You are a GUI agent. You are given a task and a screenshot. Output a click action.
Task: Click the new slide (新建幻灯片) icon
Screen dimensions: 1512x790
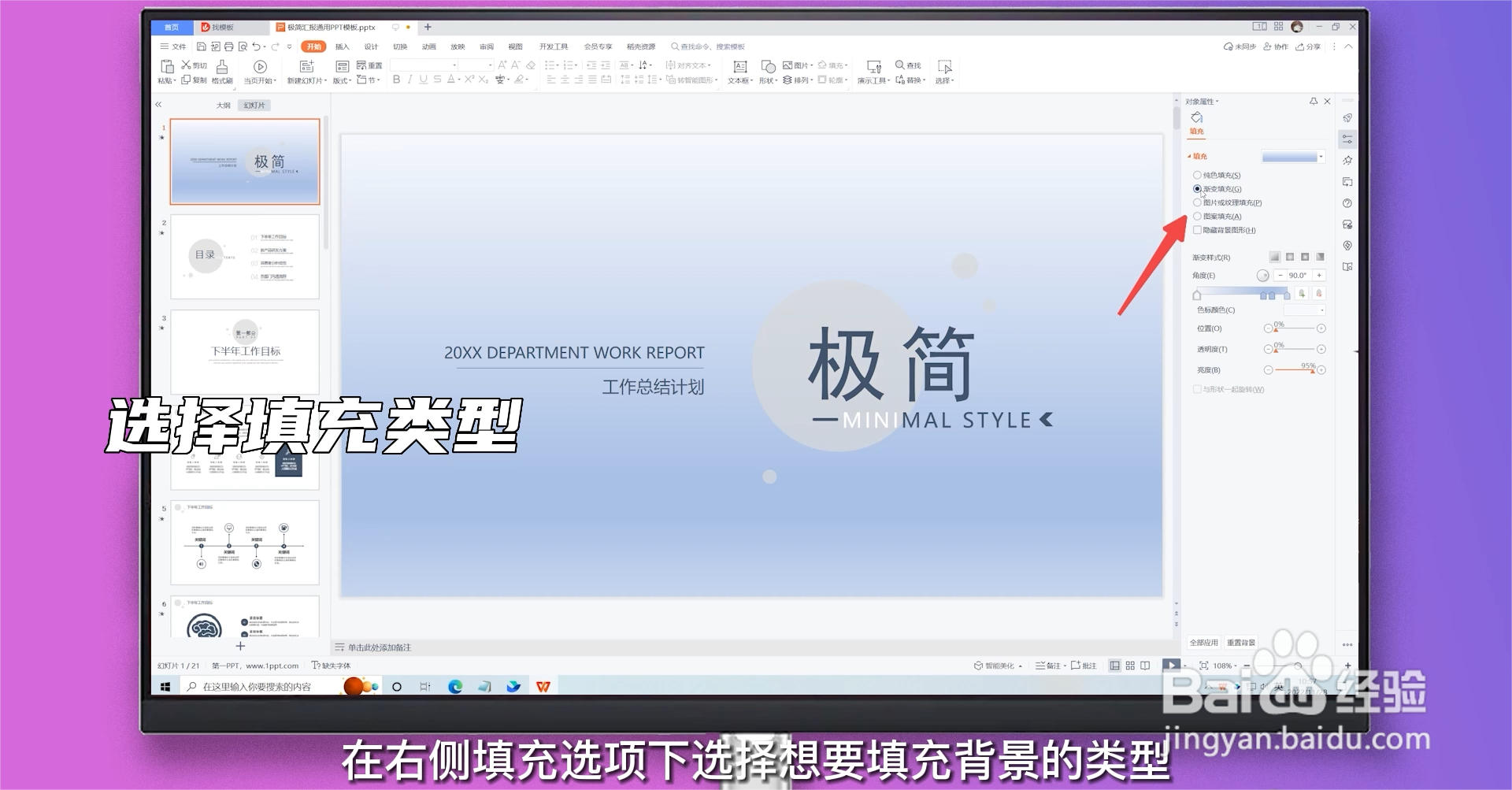307,67
